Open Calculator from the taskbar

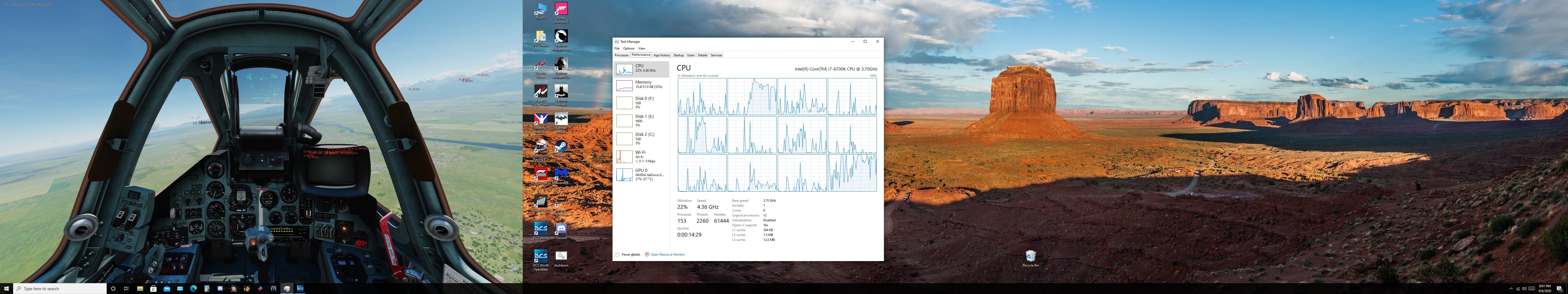coord(207,289)
